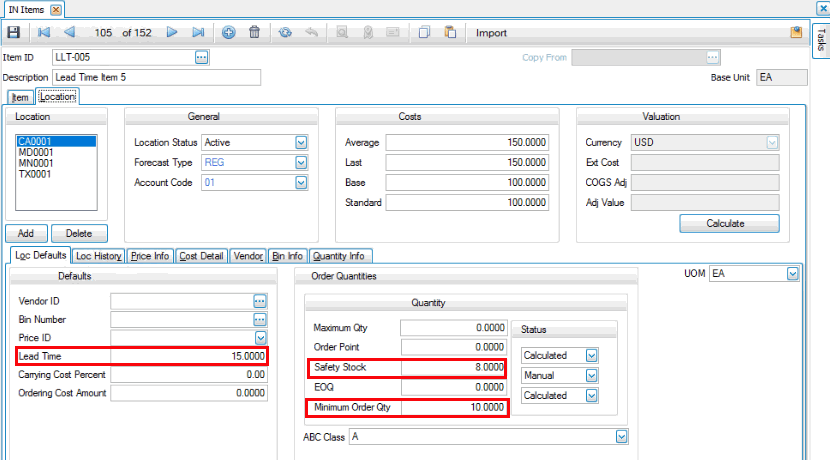Viewport: 830px width, 460px height.
Task: Open the Price Info tab
Action: point(150,256)
